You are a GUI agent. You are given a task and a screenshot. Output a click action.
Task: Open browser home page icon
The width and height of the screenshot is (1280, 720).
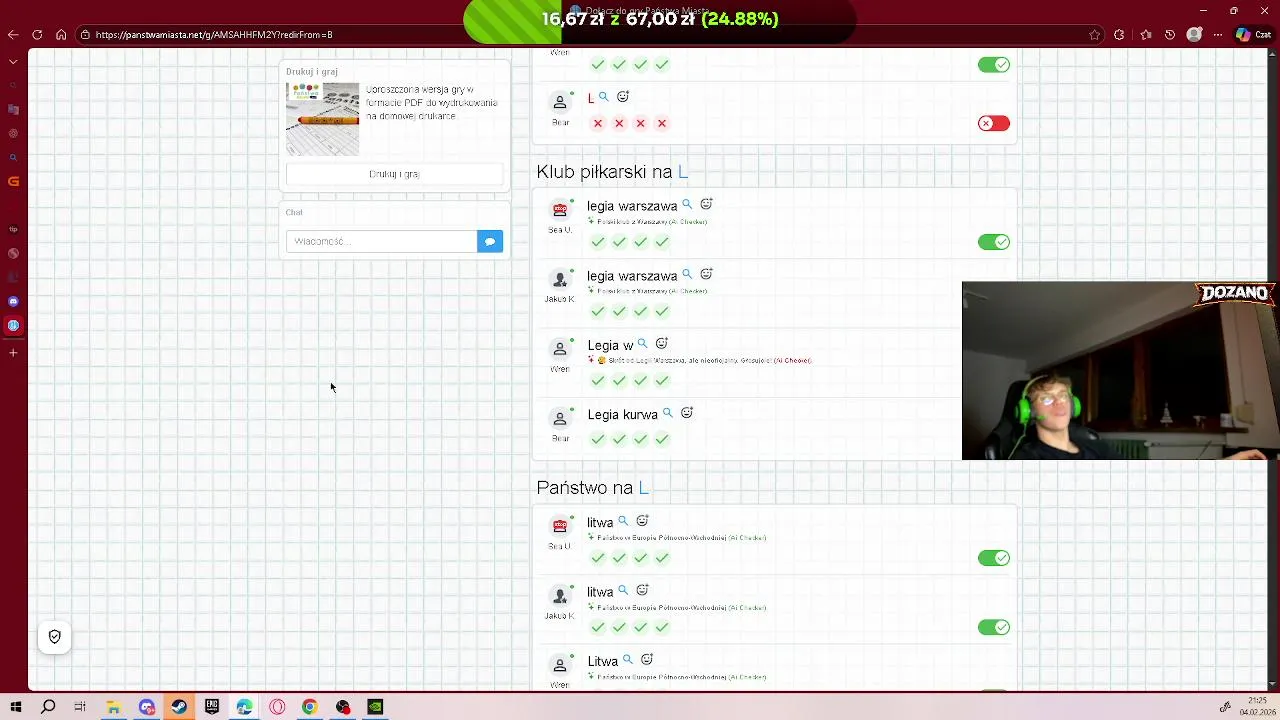pos(61,35)
